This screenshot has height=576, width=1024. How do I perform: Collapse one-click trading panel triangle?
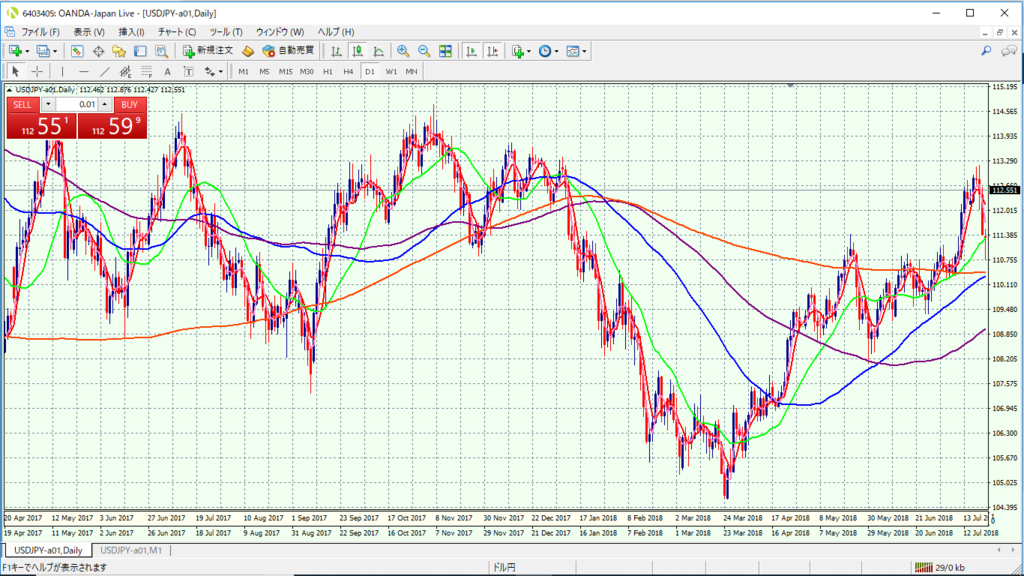pos(9,89)
